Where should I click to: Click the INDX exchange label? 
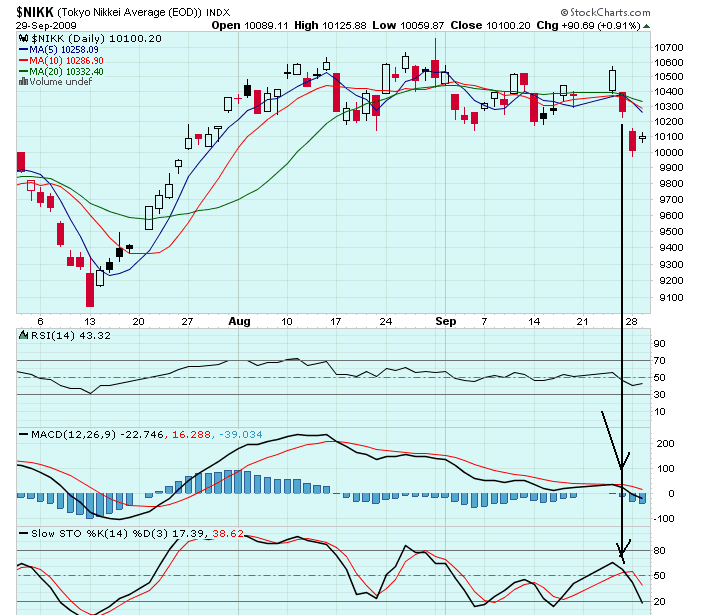pyautogui.click(x=218, y=13)
